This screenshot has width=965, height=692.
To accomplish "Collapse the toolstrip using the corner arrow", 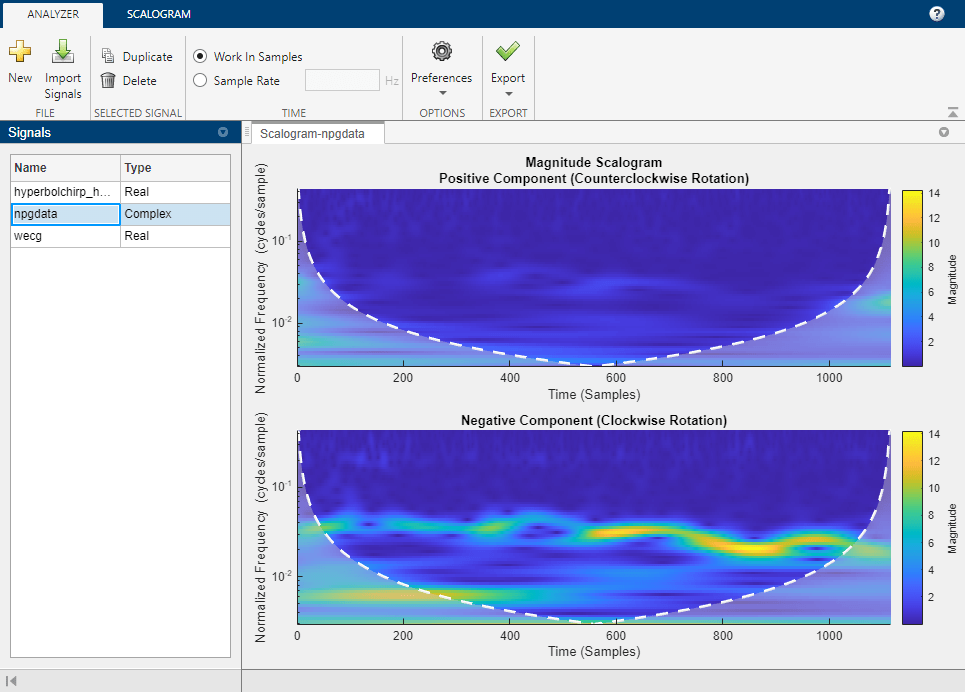I will click(951, 113).
